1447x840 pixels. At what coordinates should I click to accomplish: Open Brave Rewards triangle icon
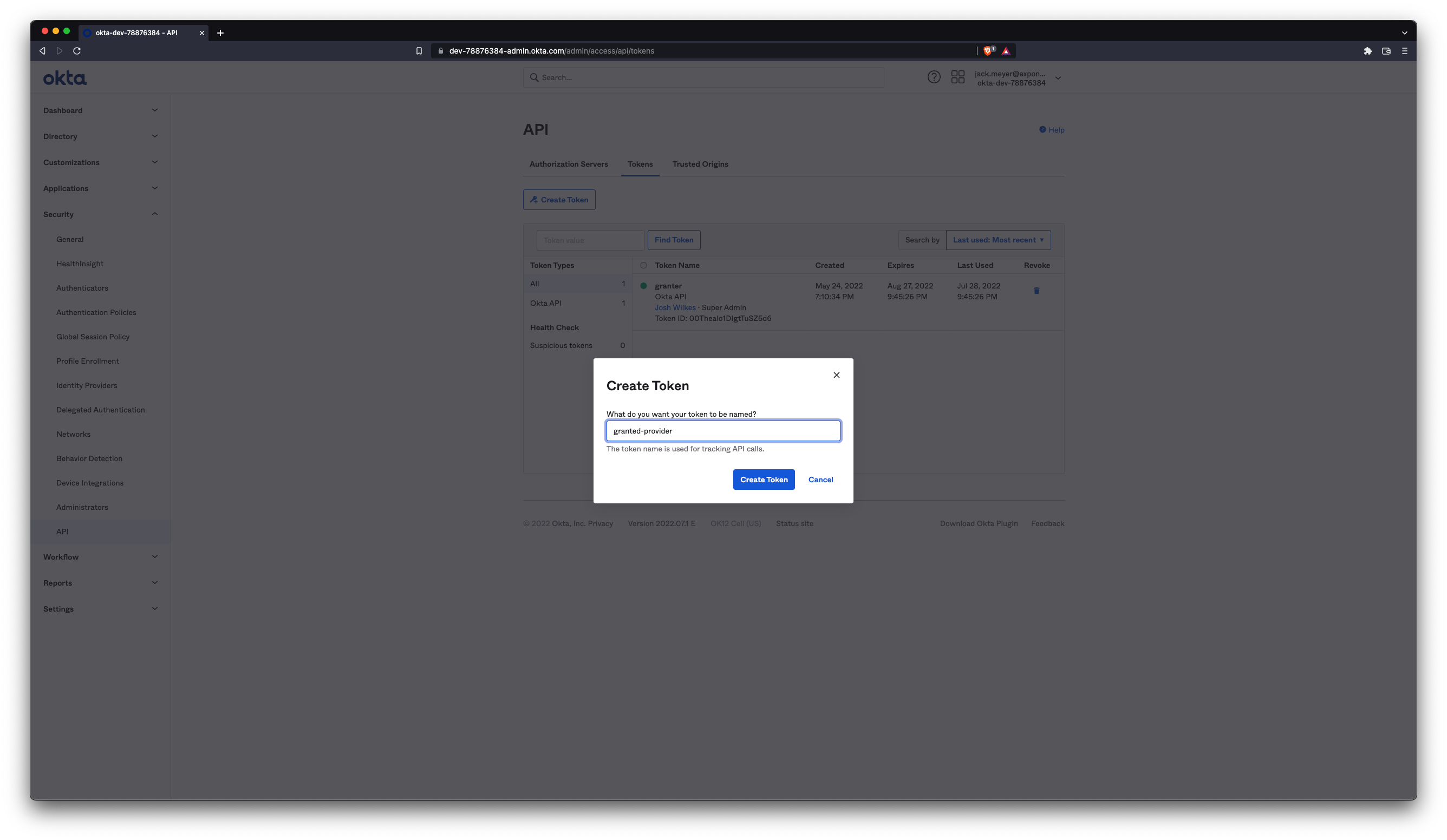click(x=1006, y=51)
